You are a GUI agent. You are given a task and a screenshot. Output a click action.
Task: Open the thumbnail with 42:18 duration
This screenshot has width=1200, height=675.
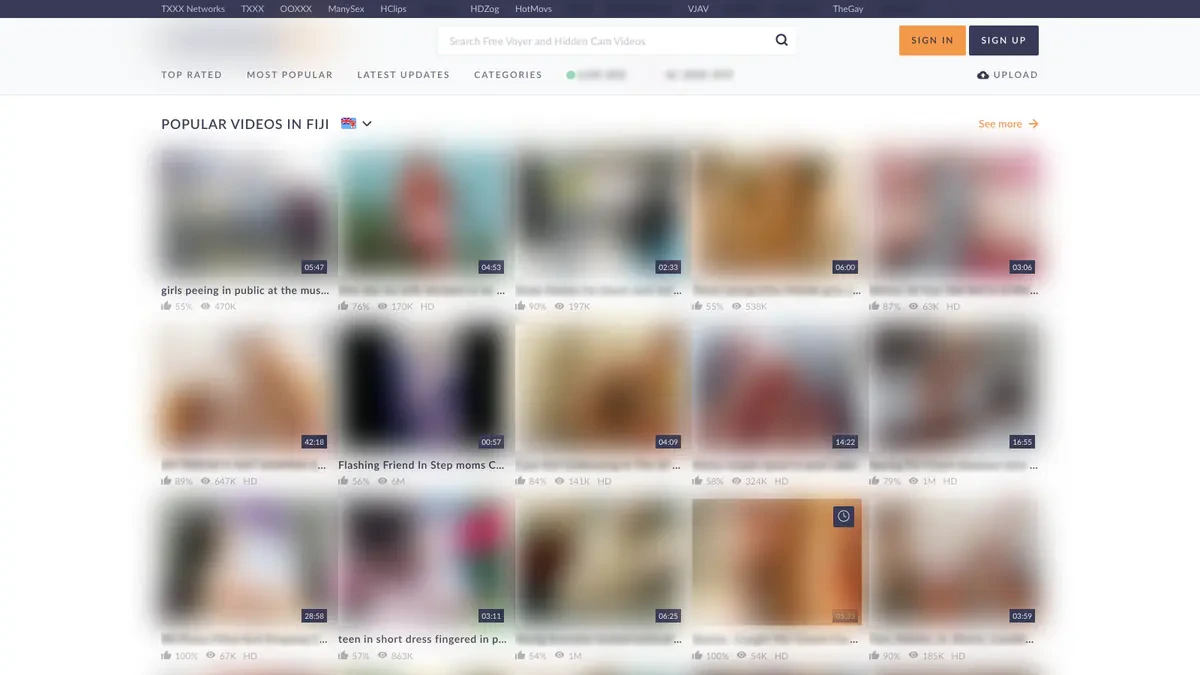tap(246, 388)
